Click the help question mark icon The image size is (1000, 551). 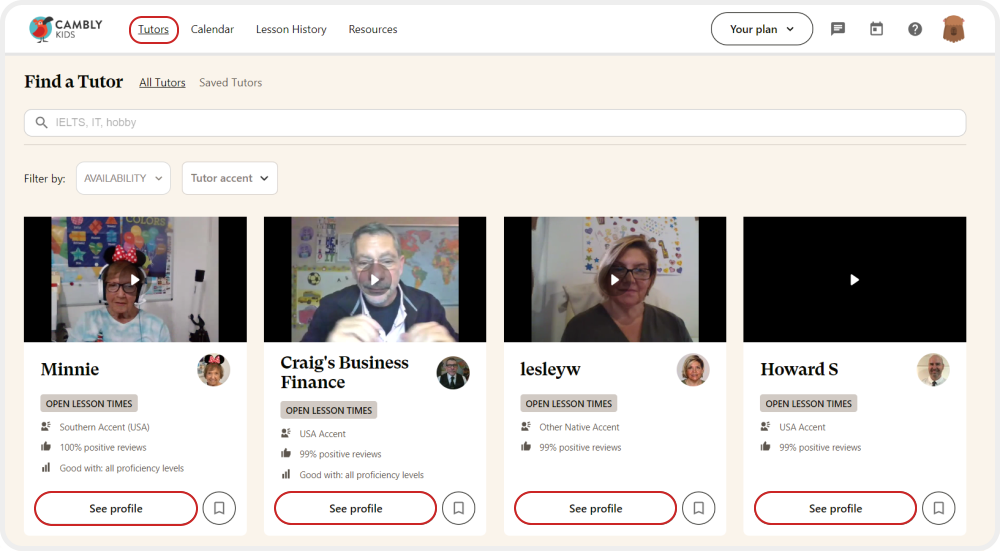click(915, 29)
